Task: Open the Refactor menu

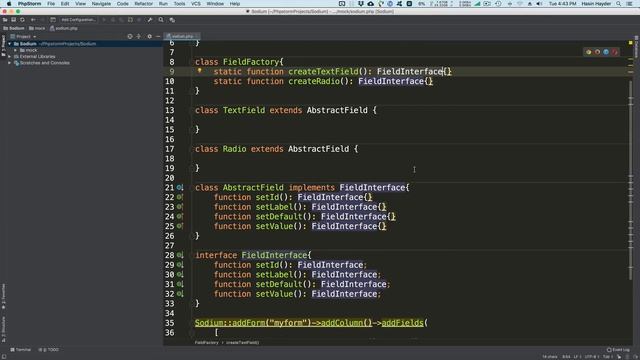Action: pos(143,4)
